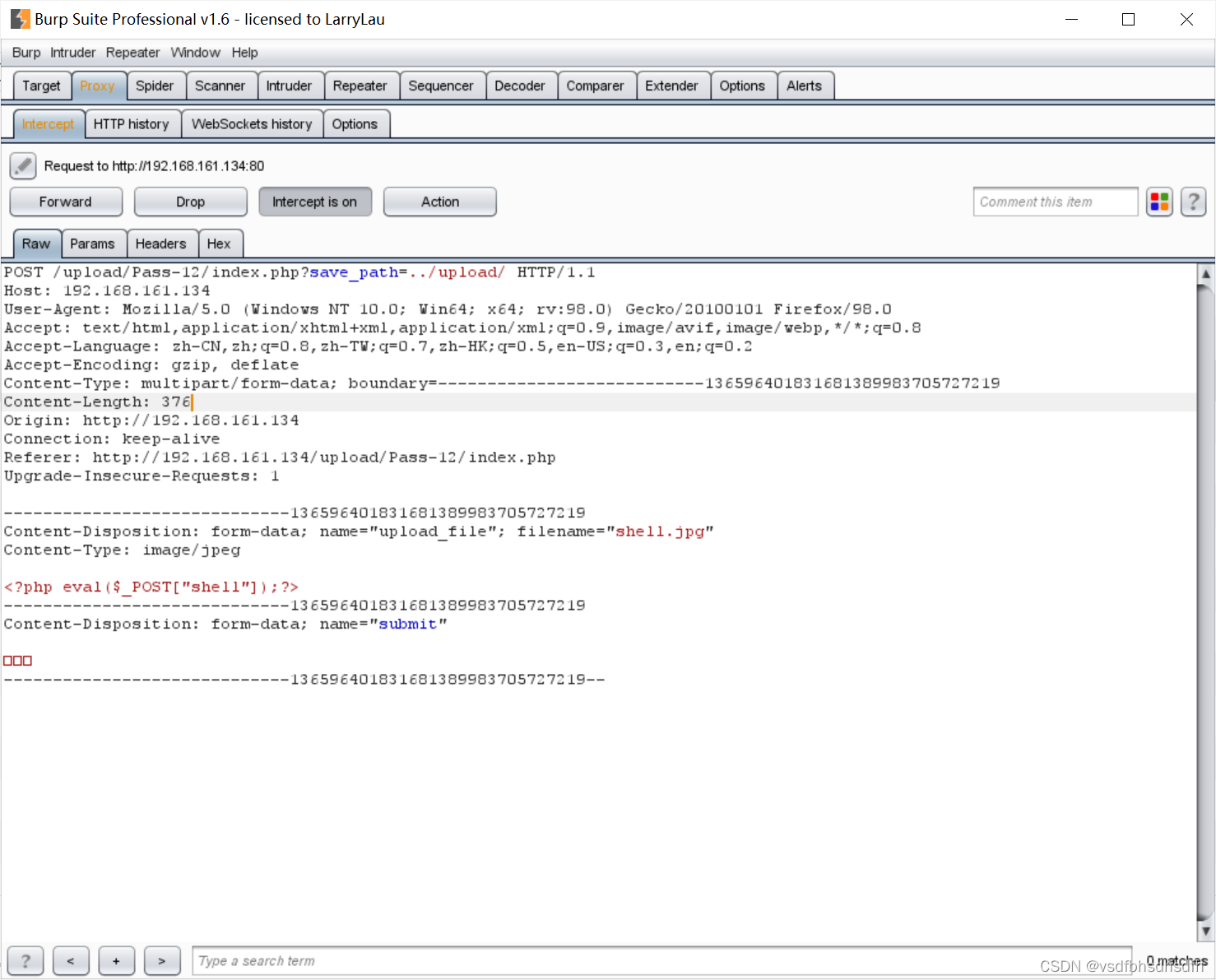Click the Referer header line
Screen dimensions: 1216x980
280,457
